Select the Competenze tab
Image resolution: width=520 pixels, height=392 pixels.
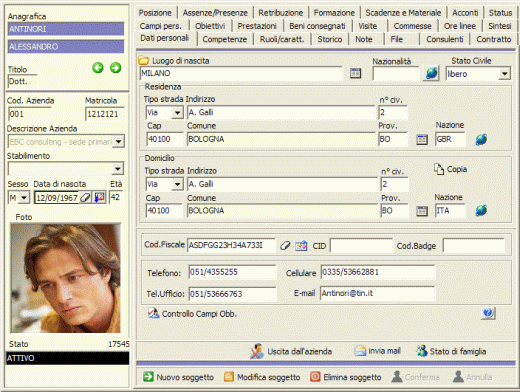225,39
